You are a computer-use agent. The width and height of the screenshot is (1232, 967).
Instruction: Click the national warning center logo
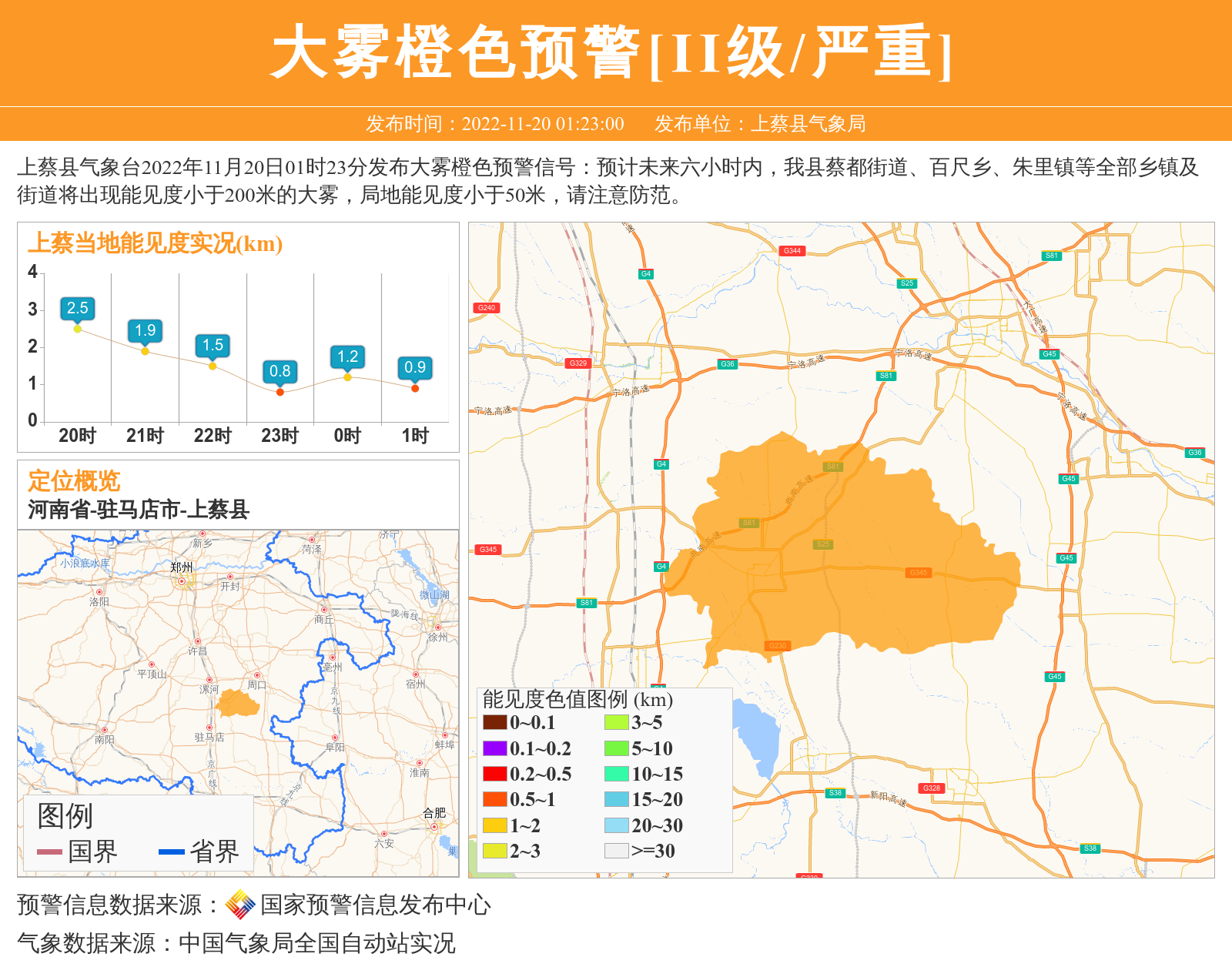[x=240, y=905]
